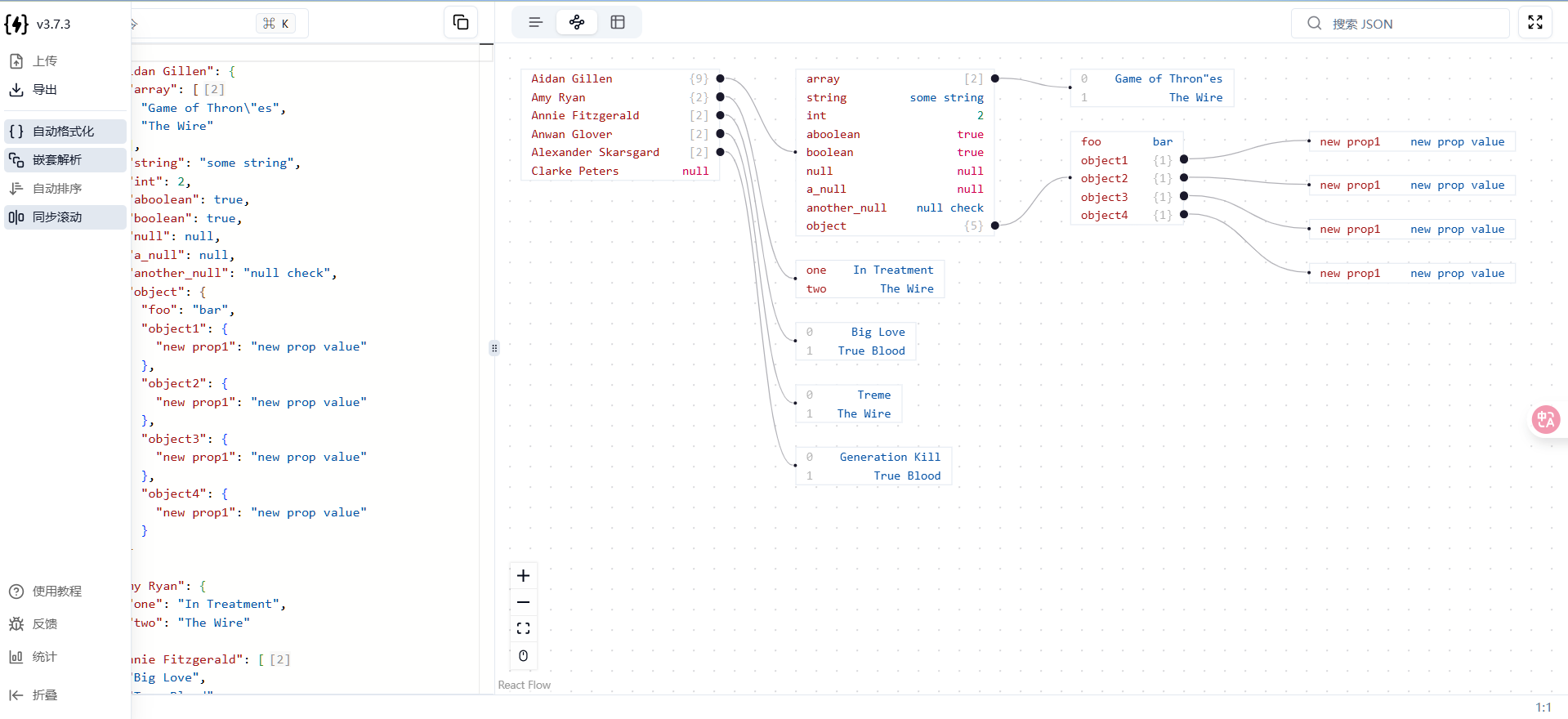Expand Aidan Gillen node handle

coord(720,78)
